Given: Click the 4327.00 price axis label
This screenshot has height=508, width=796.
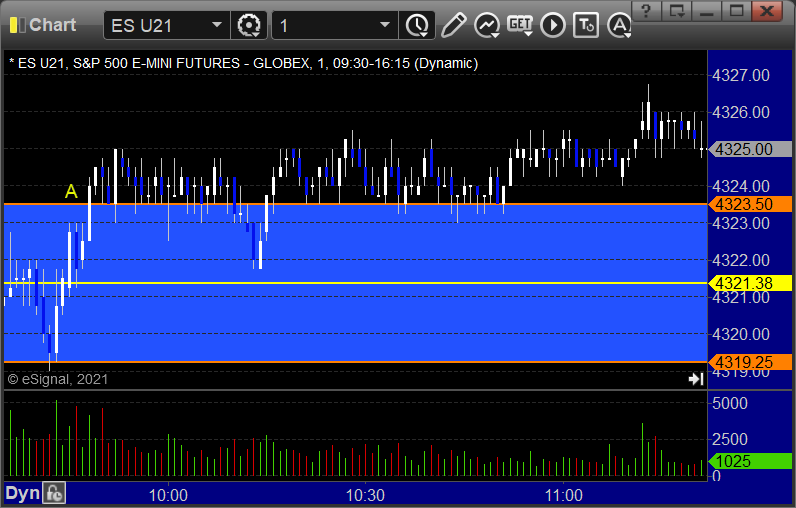Looking at the screenshot, I should 741,76.
